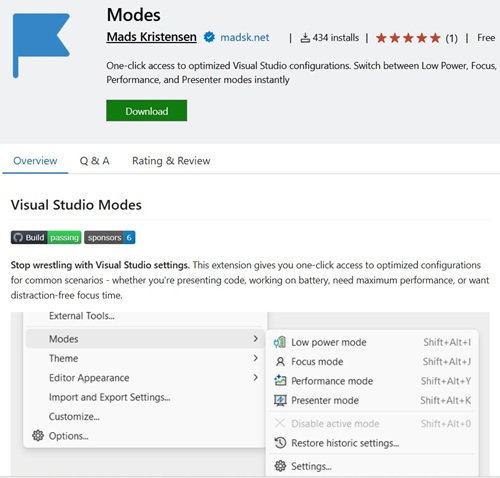Activate Performance mode entry
The width and height of the screenshot is (500, 478).
(x=372, y=381)
